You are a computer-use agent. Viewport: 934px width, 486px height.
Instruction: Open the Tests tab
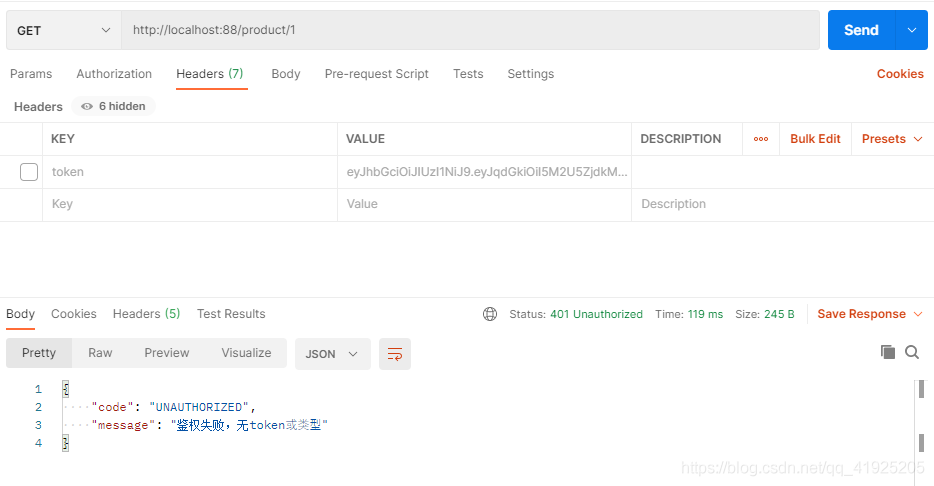click(468, 74)
